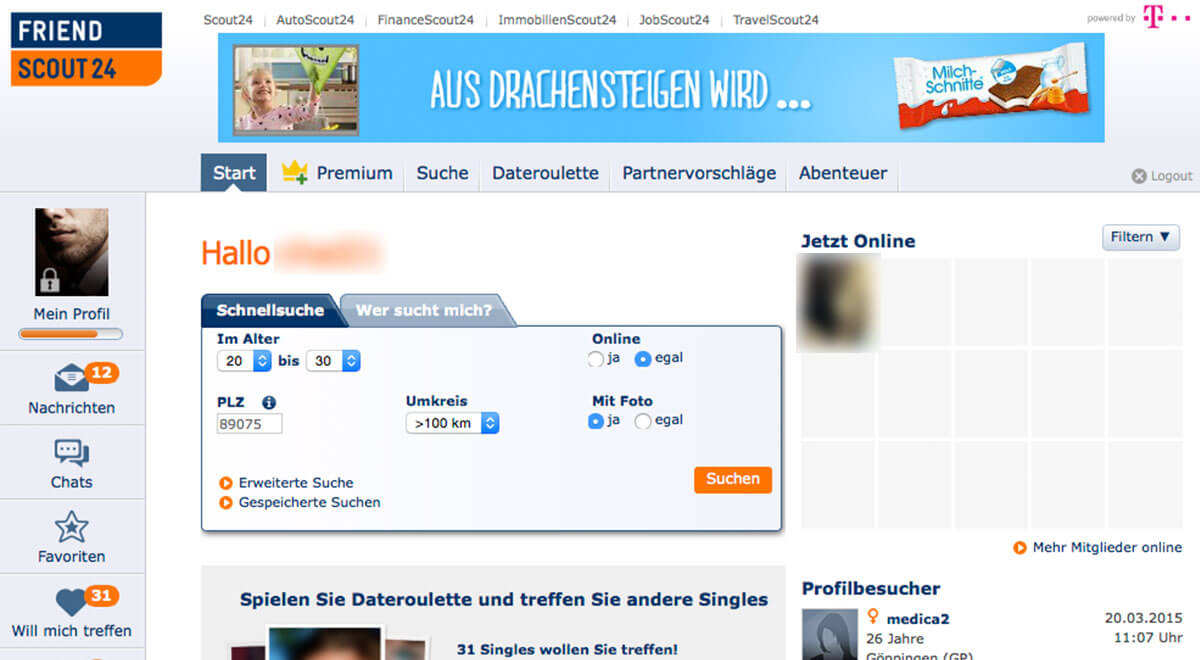1200x660 pixels.
Task: Open the Partnervorschläge tab
Action: [x=699, y=172]
